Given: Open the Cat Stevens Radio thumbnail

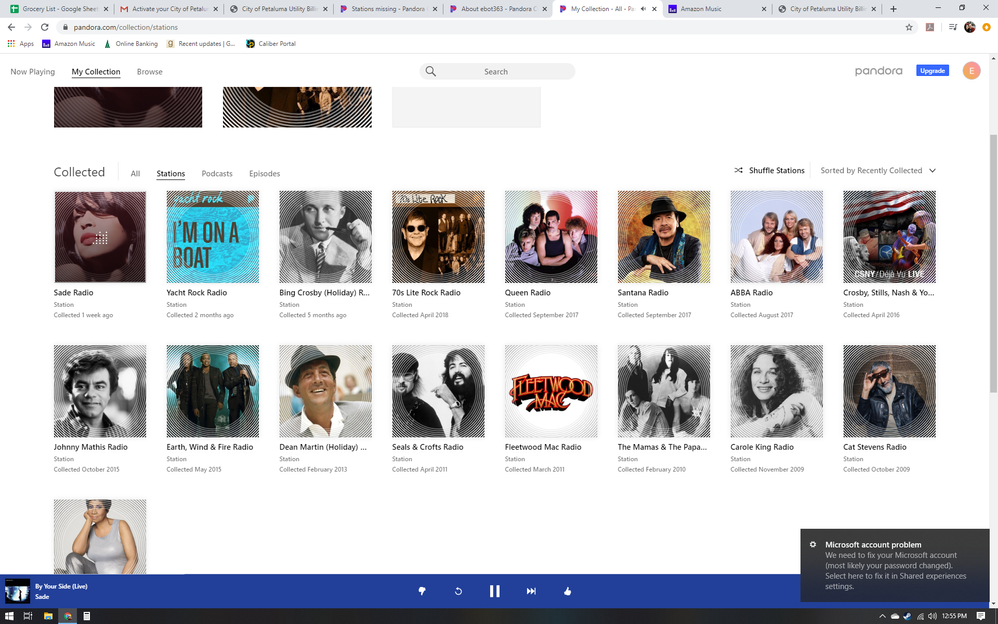Looking at the screenshot, I should pyautogui.click(x=889, y=391).
